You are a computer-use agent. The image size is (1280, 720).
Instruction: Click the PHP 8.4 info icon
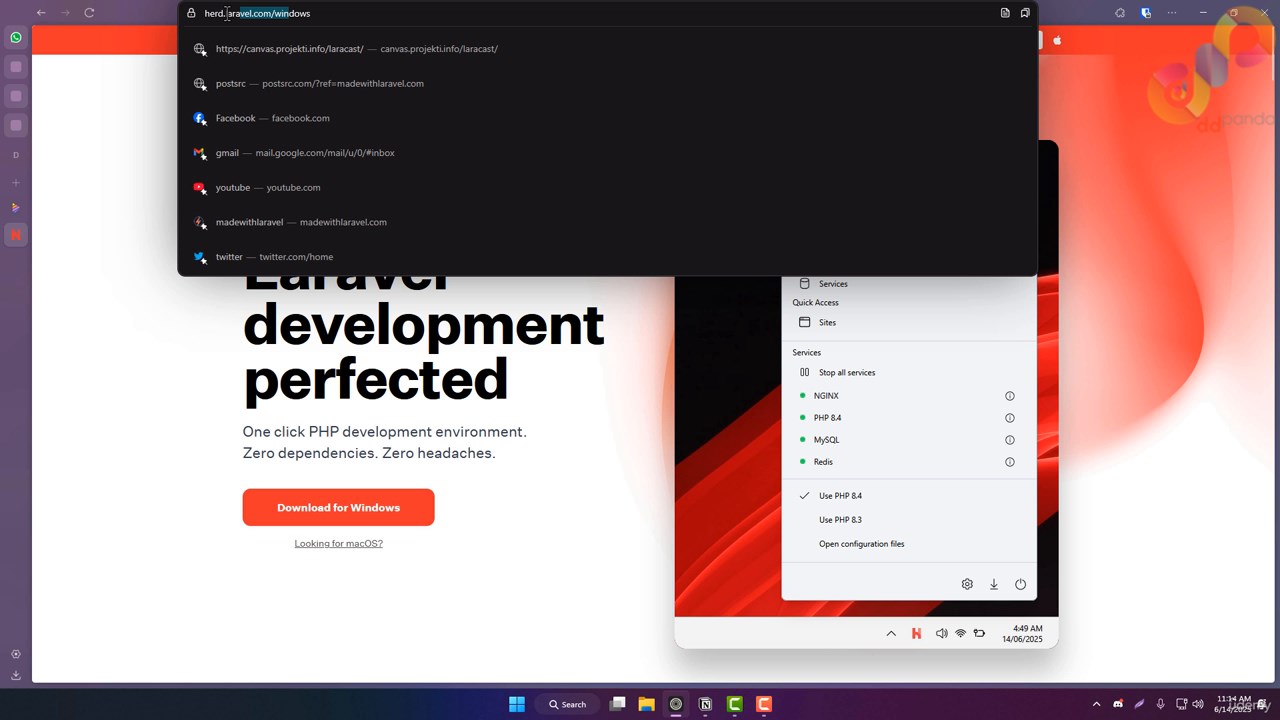(x=1009, y=418)
